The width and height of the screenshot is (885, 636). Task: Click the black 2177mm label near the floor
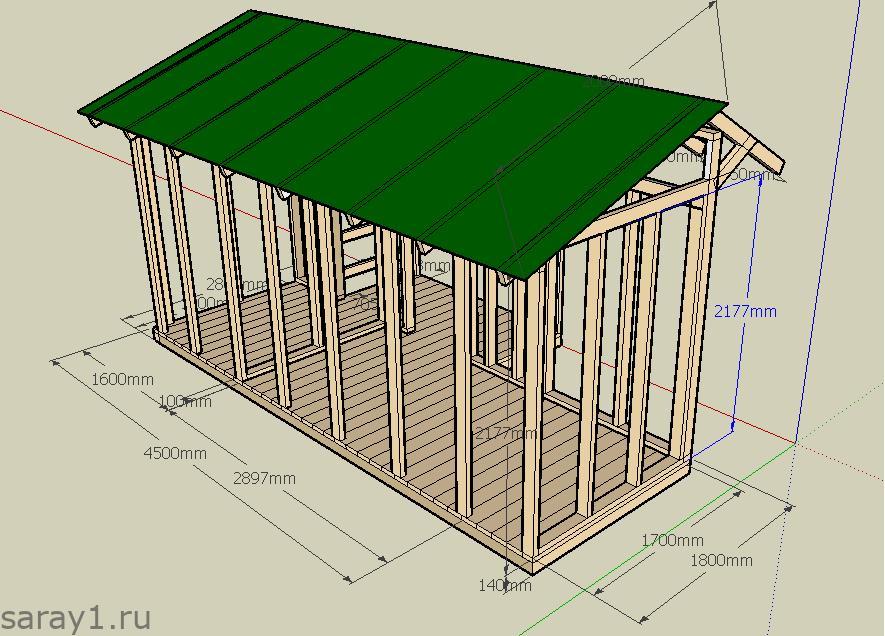[505, 434]
